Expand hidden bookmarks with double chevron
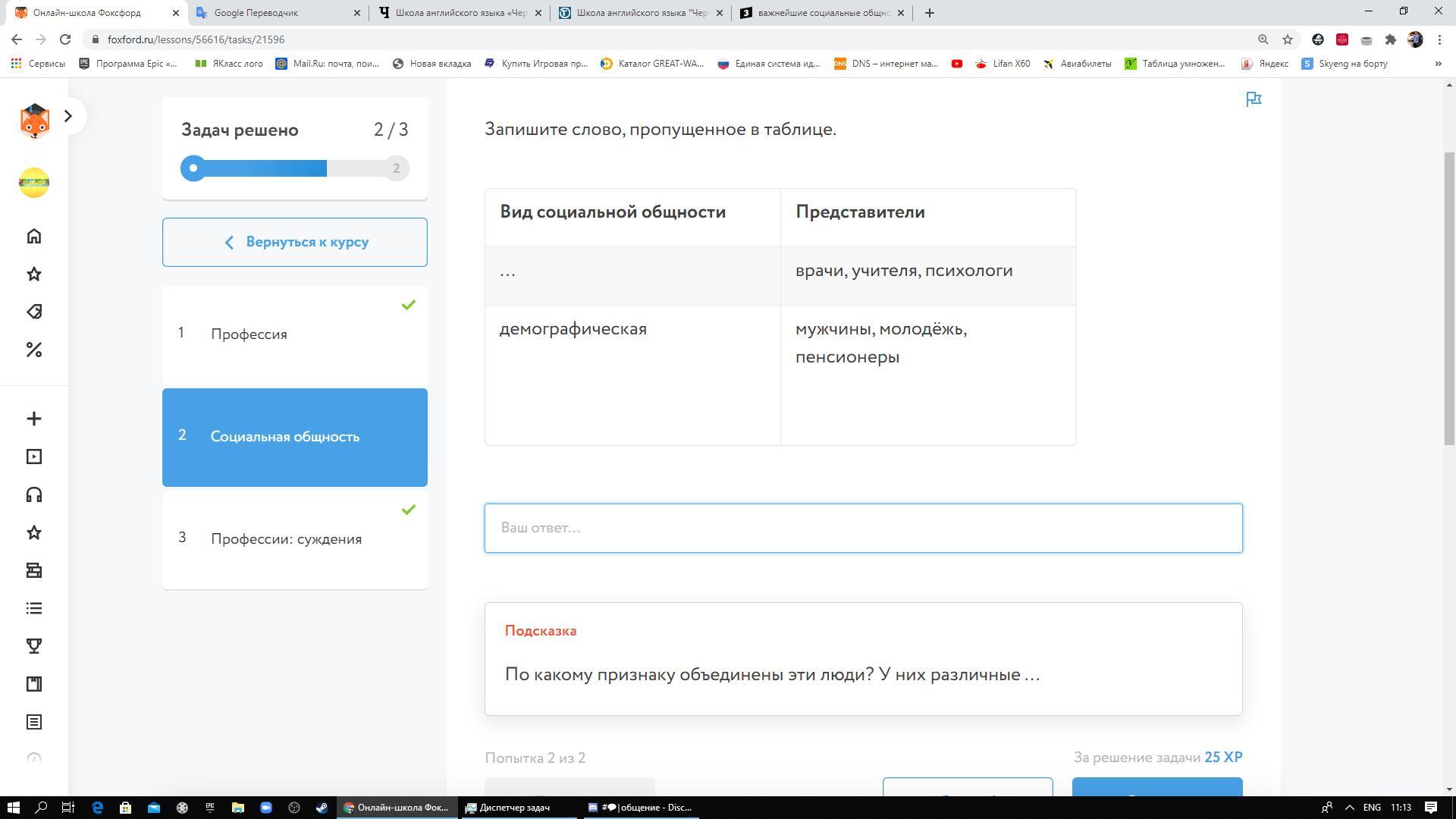The height and width of the screenshot is (819, 1456). click(1438, 64)
